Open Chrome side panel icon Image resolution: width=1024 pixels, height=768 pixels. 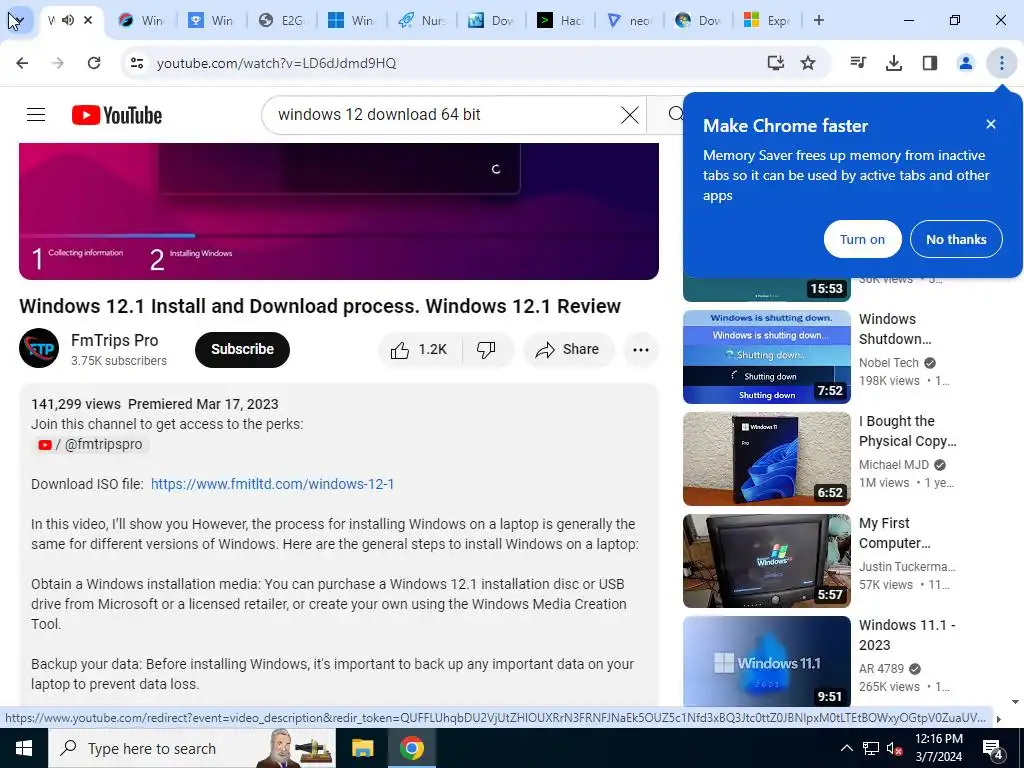coord(930,63)
